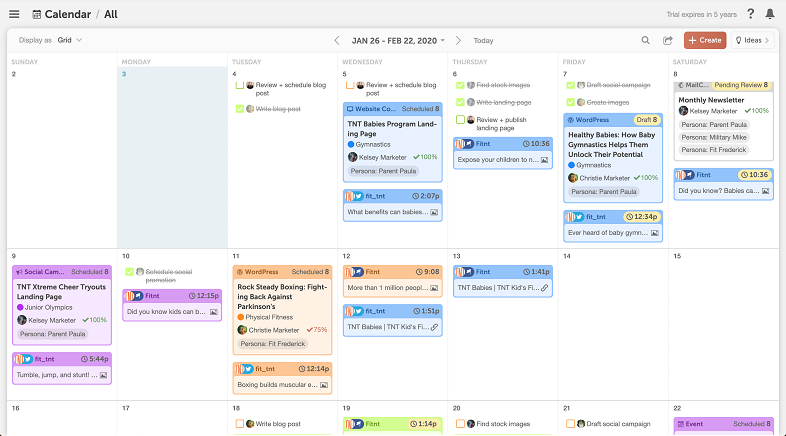Click the clock icon at 2:07p
Screen dimensions: 786x436
tap(415, 196)
